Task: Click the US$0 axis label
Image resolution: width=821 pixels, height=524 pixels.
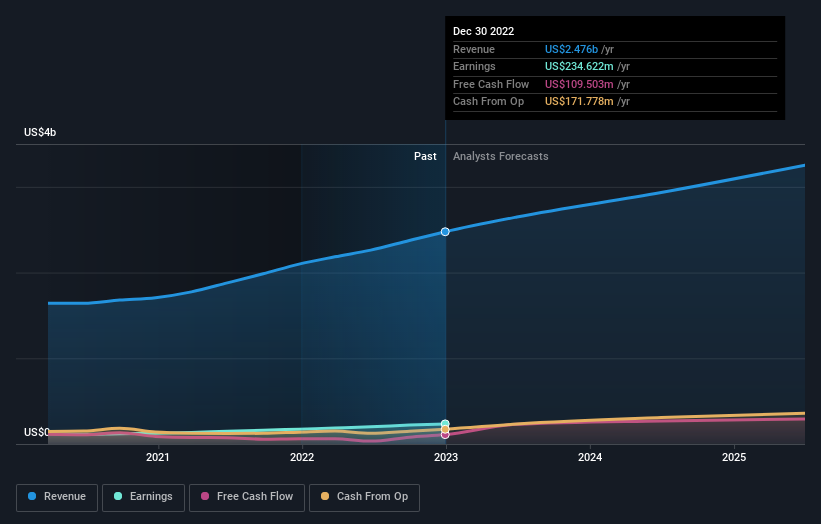Action: (36, 432)
